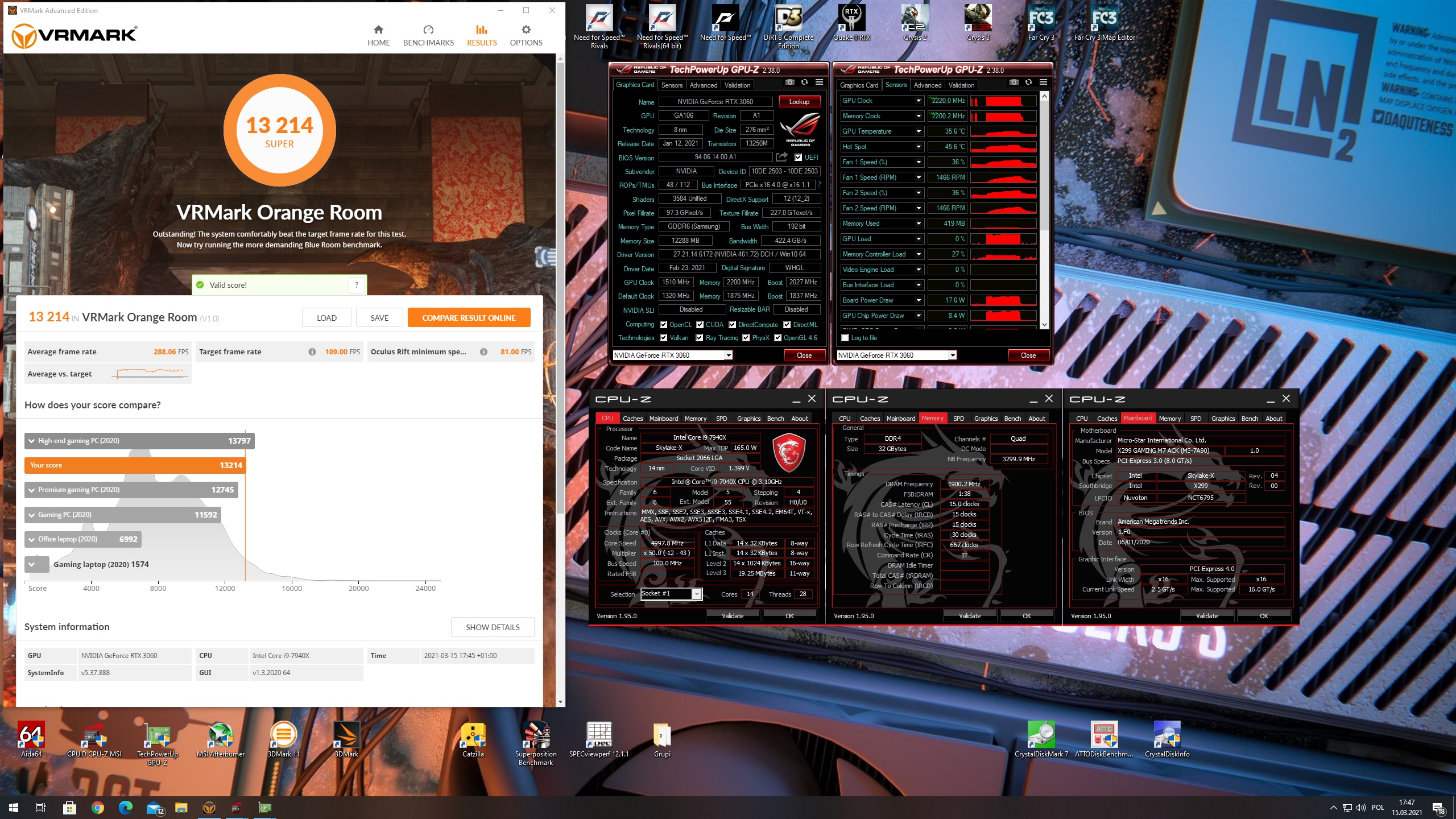Open VRMark Results section
Viewport: 1456px width, 819px height.
[x=482, y=35]
